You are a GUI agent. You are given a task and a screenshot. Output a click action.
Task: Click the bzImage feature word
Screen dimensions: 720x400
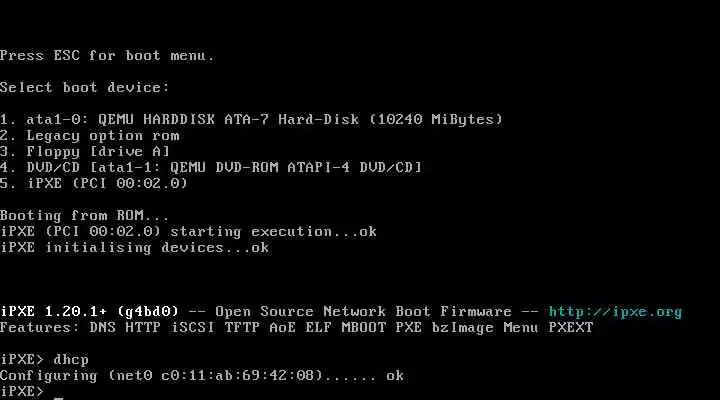462,328
